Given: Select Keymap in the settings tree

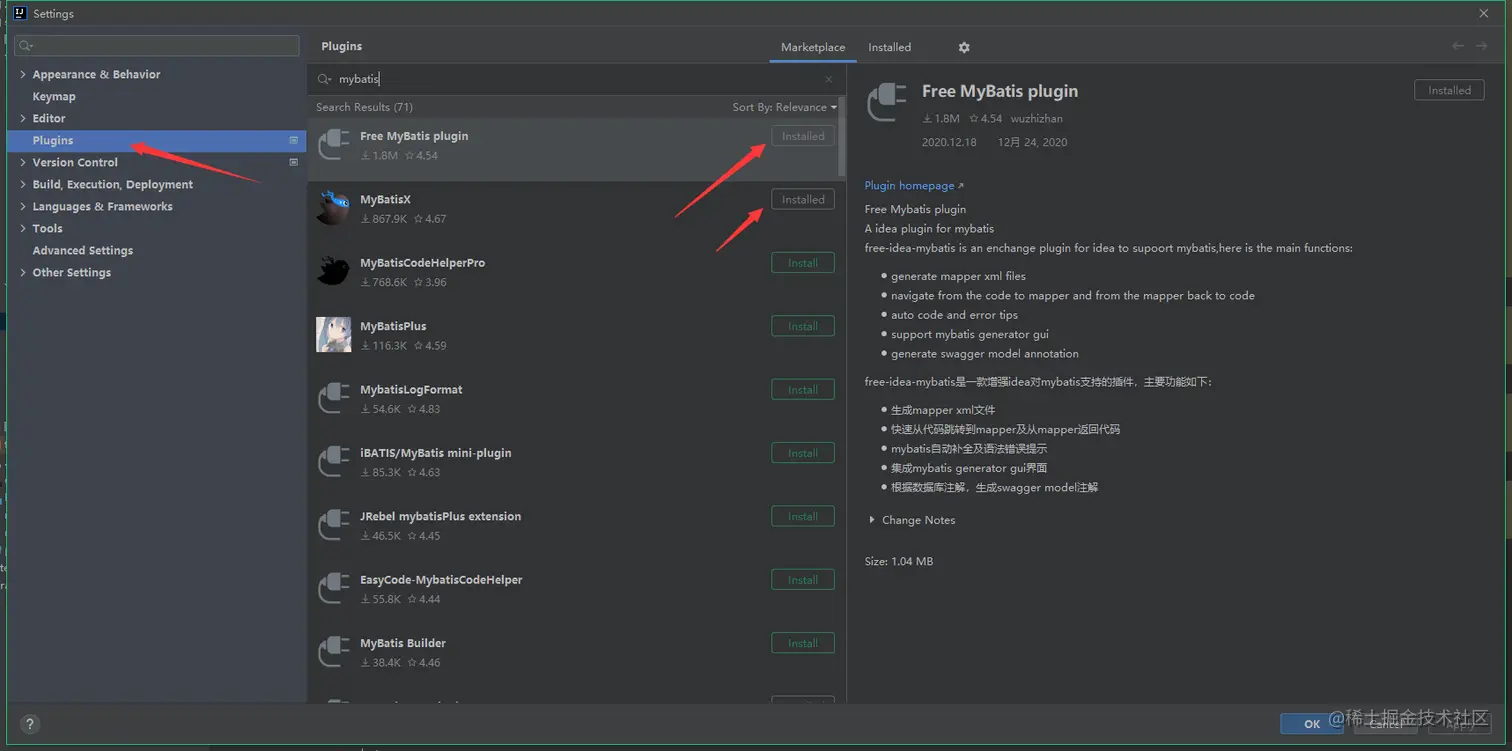Looking at the screenshot, I should 54,97.
